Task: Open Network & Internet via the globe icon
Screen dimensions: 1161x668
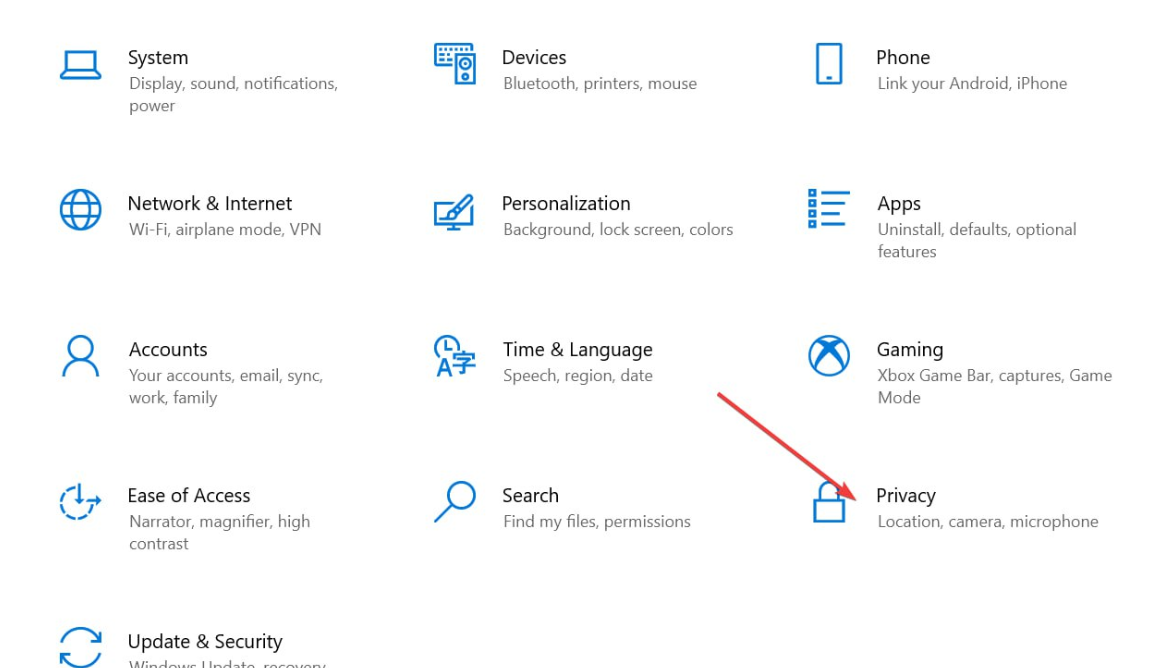Action: pyautogui.click(x=80, y=210)
